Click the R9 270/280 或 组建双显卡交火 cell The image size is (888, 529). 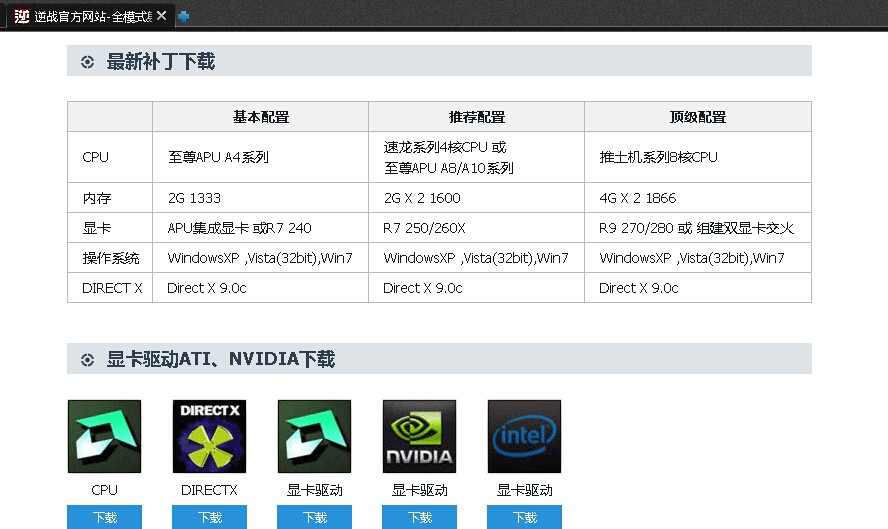(697, 228)
